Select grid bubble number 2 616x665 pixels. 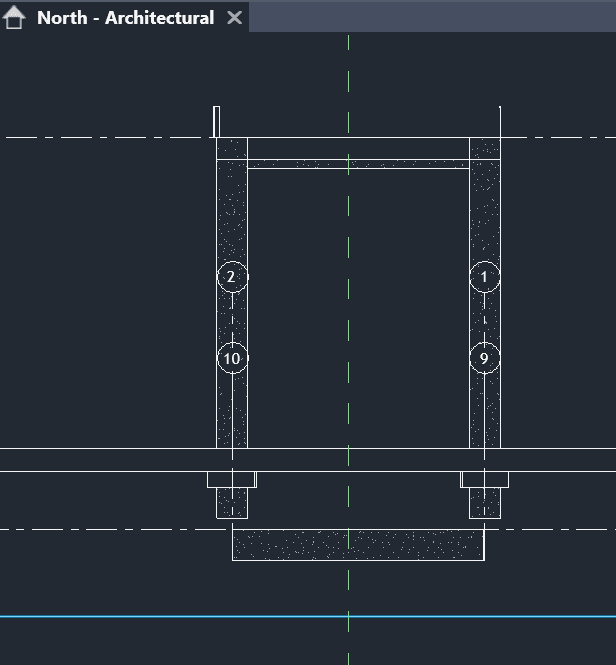pos(232,277)
